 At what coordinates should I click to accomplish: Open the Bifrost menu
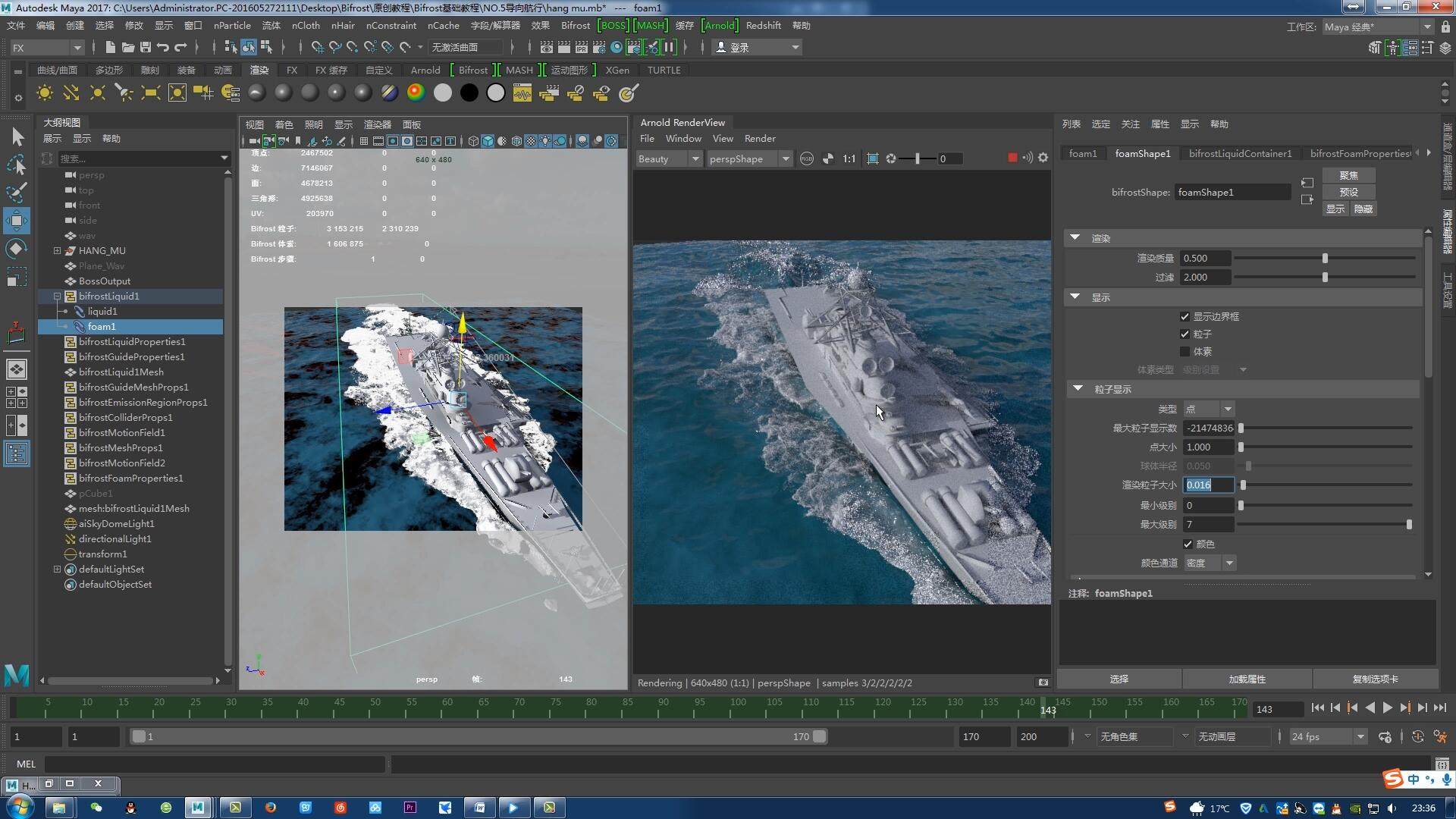tap(575, 25)
